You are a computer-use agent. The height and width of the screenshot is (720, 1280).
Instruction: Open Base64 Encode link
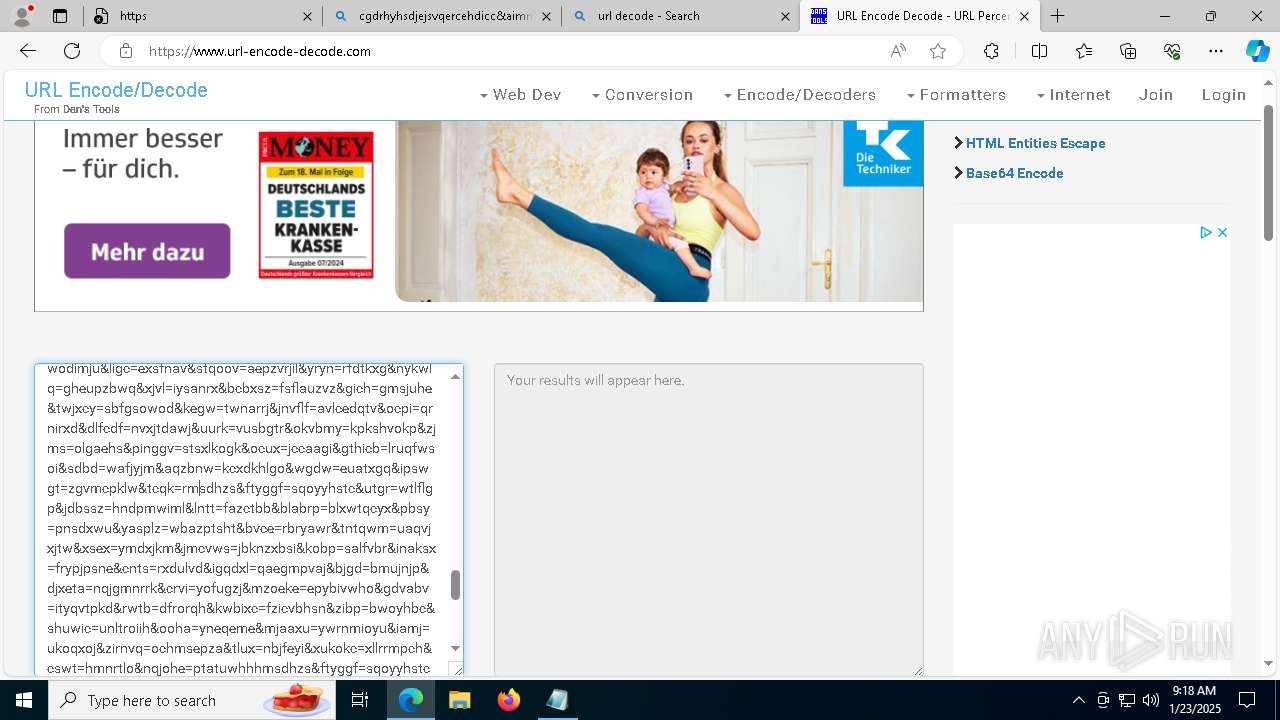coord(1014,173)
